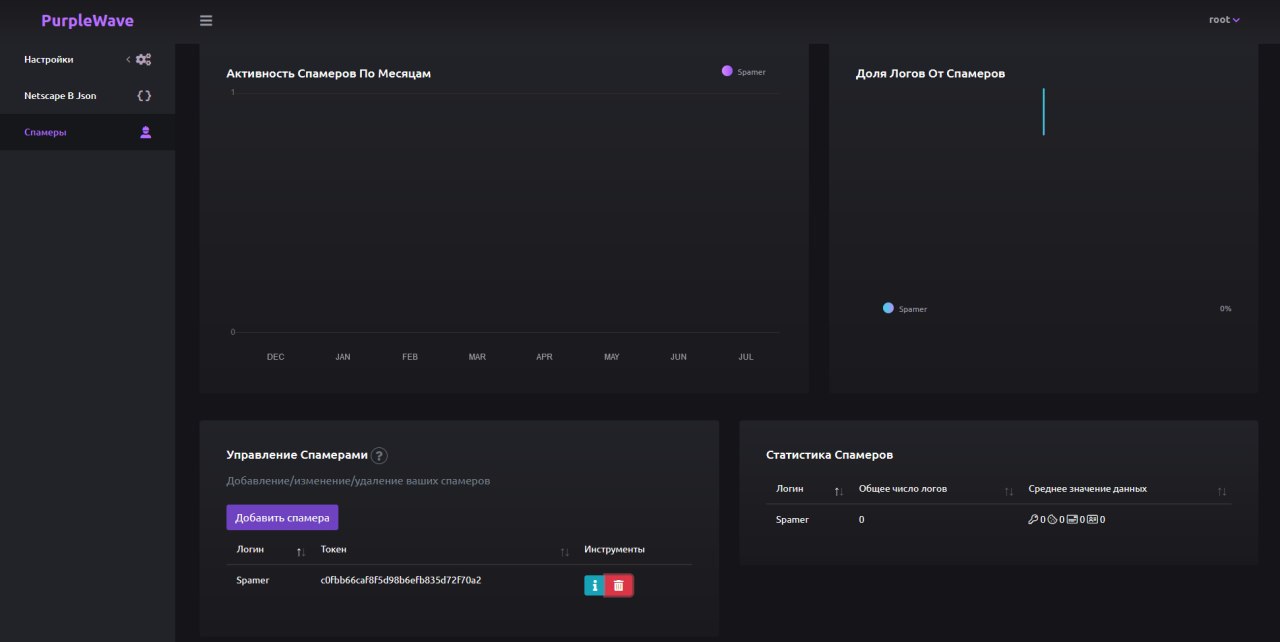1280x642 pixels.
Task: Click the red trash icon for Spamer
Action: (x=618, y=585)
